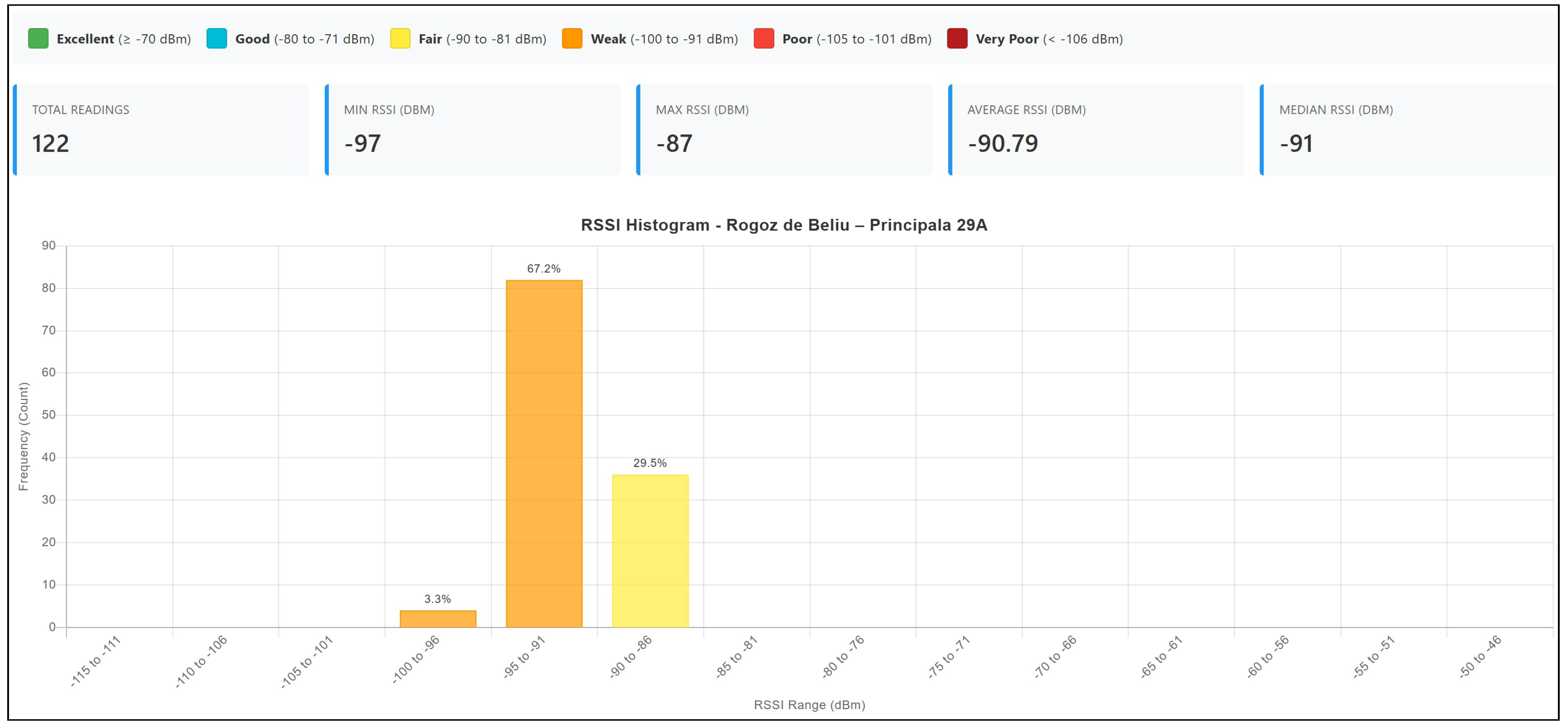Click the orange Weak legend swatch
This screenshot has width=1568, height=725.
tap(572, 38)
